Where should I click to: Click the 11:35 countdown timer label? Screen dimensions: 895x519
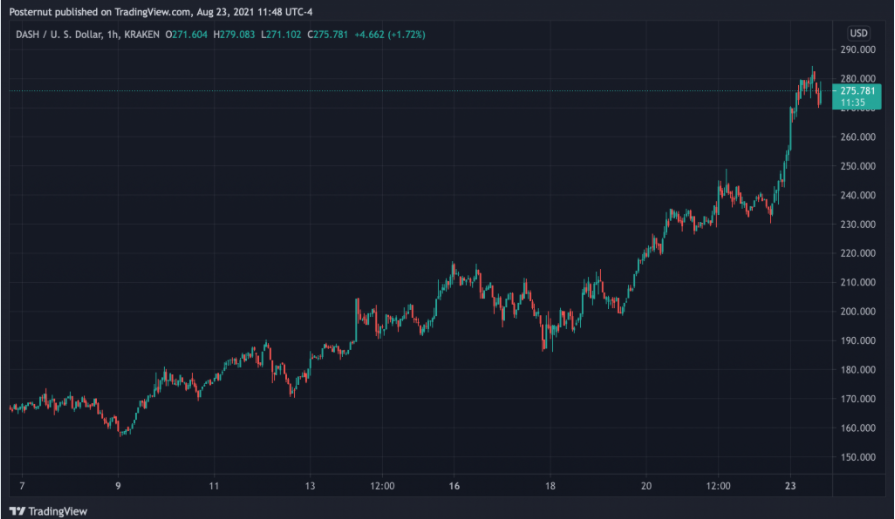tap(852, 103)
